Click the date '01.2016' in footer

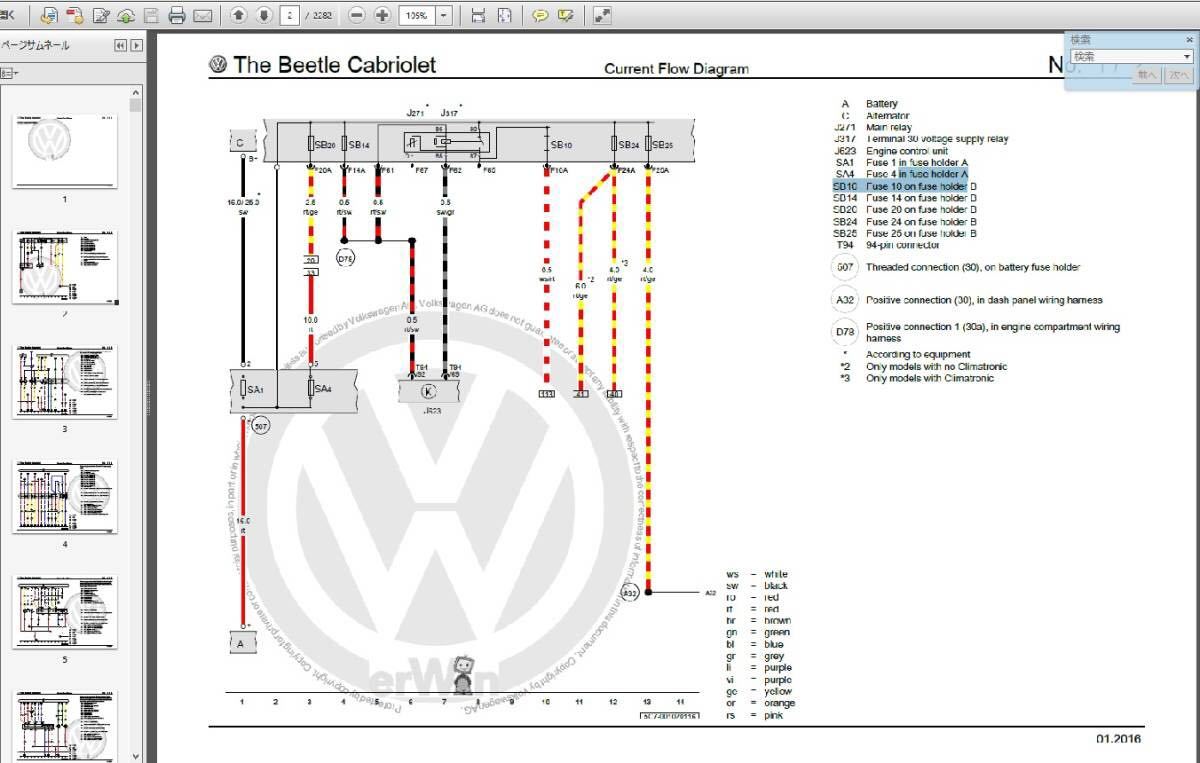tap(1118, 739)
